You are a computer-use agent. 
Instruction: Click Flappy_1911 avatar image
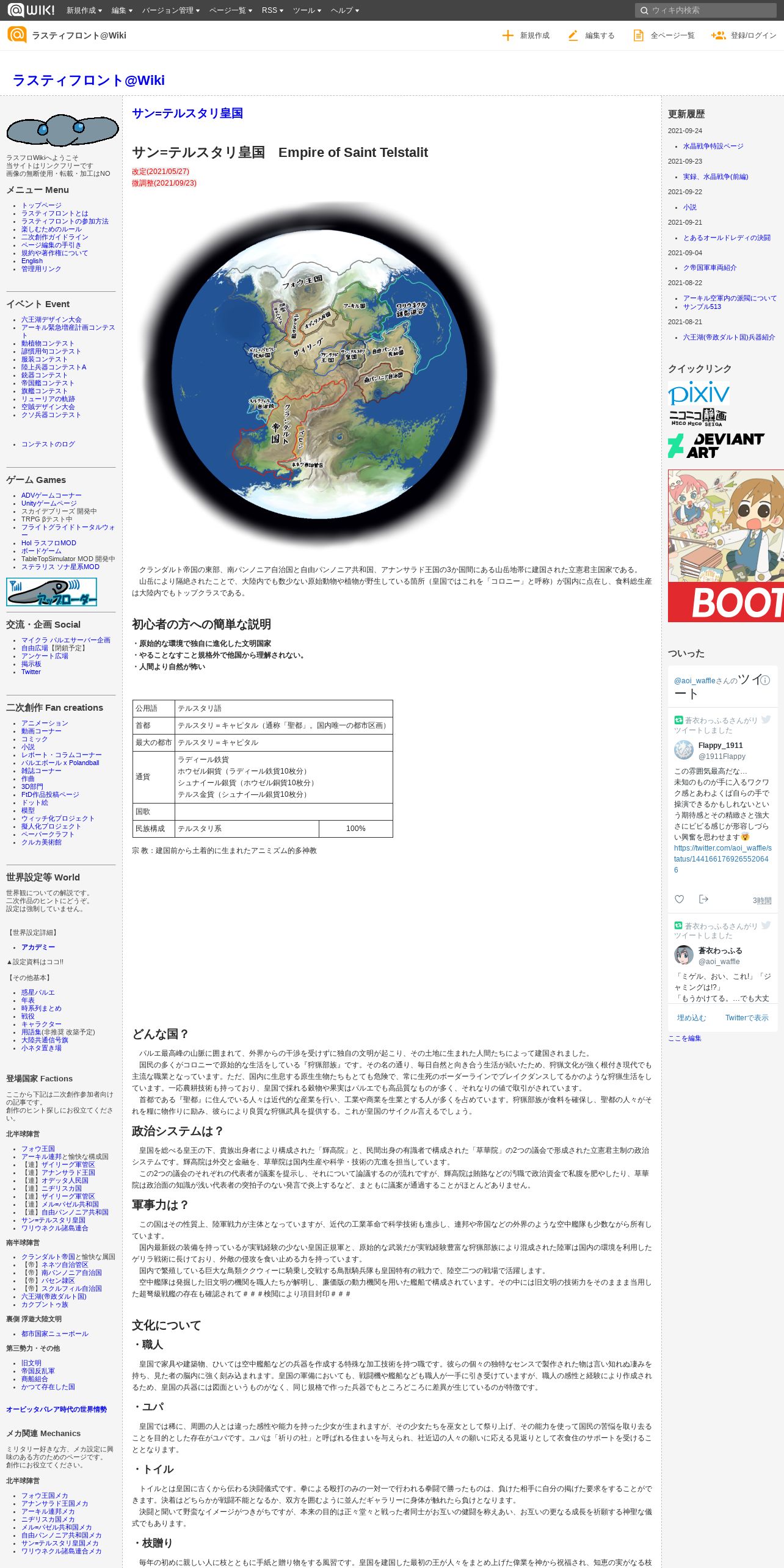(x=684, y=750)
